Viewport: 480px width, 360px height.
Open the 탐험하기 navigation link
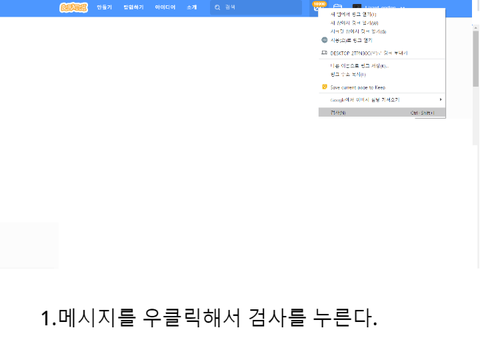click(x=133, y=7)
